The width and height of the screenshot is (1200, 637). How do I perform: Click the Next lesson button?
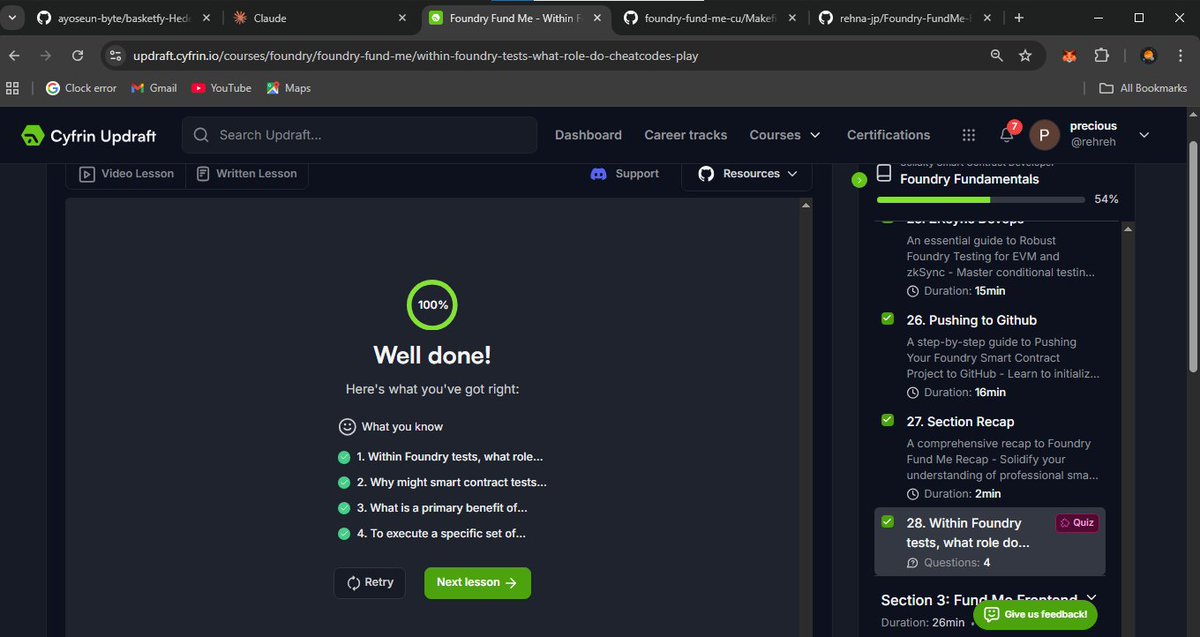tap(477, 583)
